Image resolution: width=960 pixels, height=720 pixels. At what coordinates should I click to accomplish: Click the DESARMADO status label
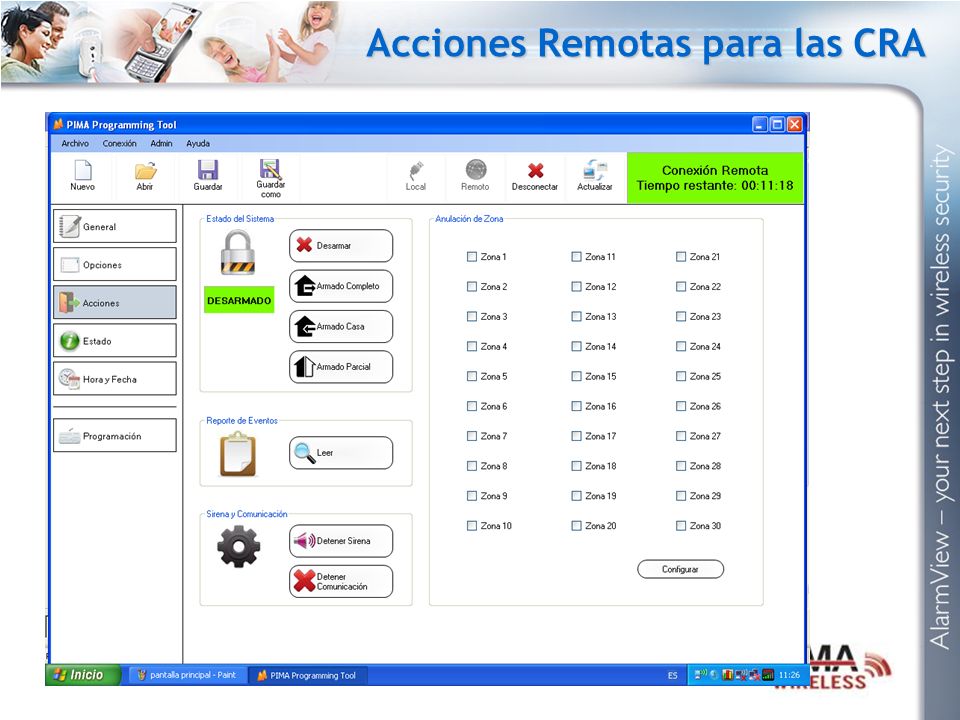click(239, 301)
